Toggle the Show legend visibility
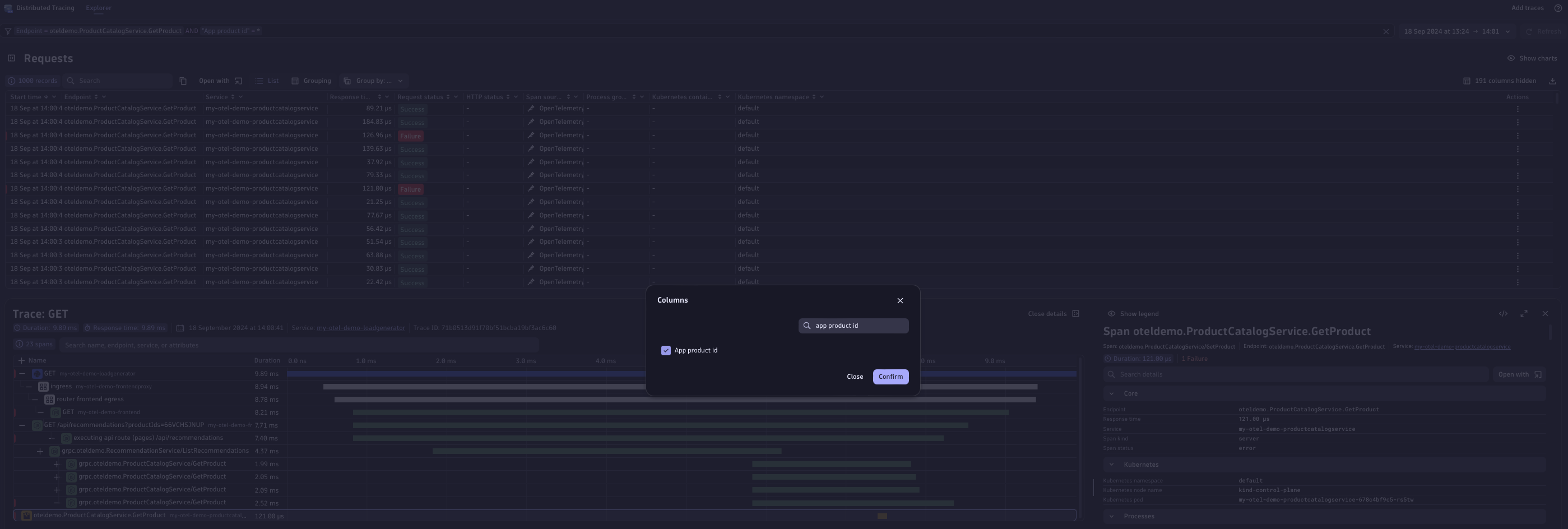Image resolution: width=1568 pixels, height=529 pixels. [1111, 313]
